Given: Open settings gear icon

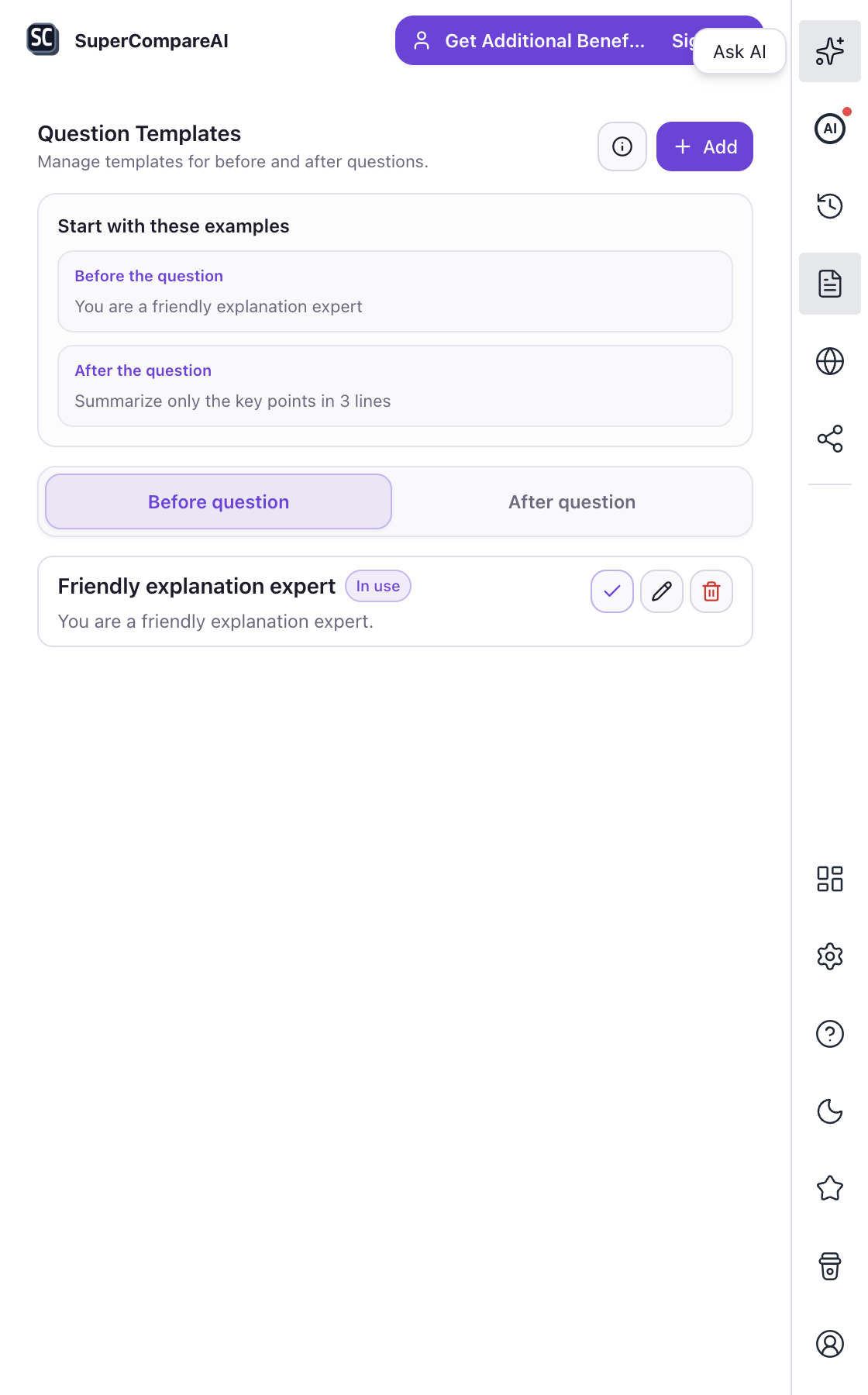Looking at the screenshot, I should (829, 956).
